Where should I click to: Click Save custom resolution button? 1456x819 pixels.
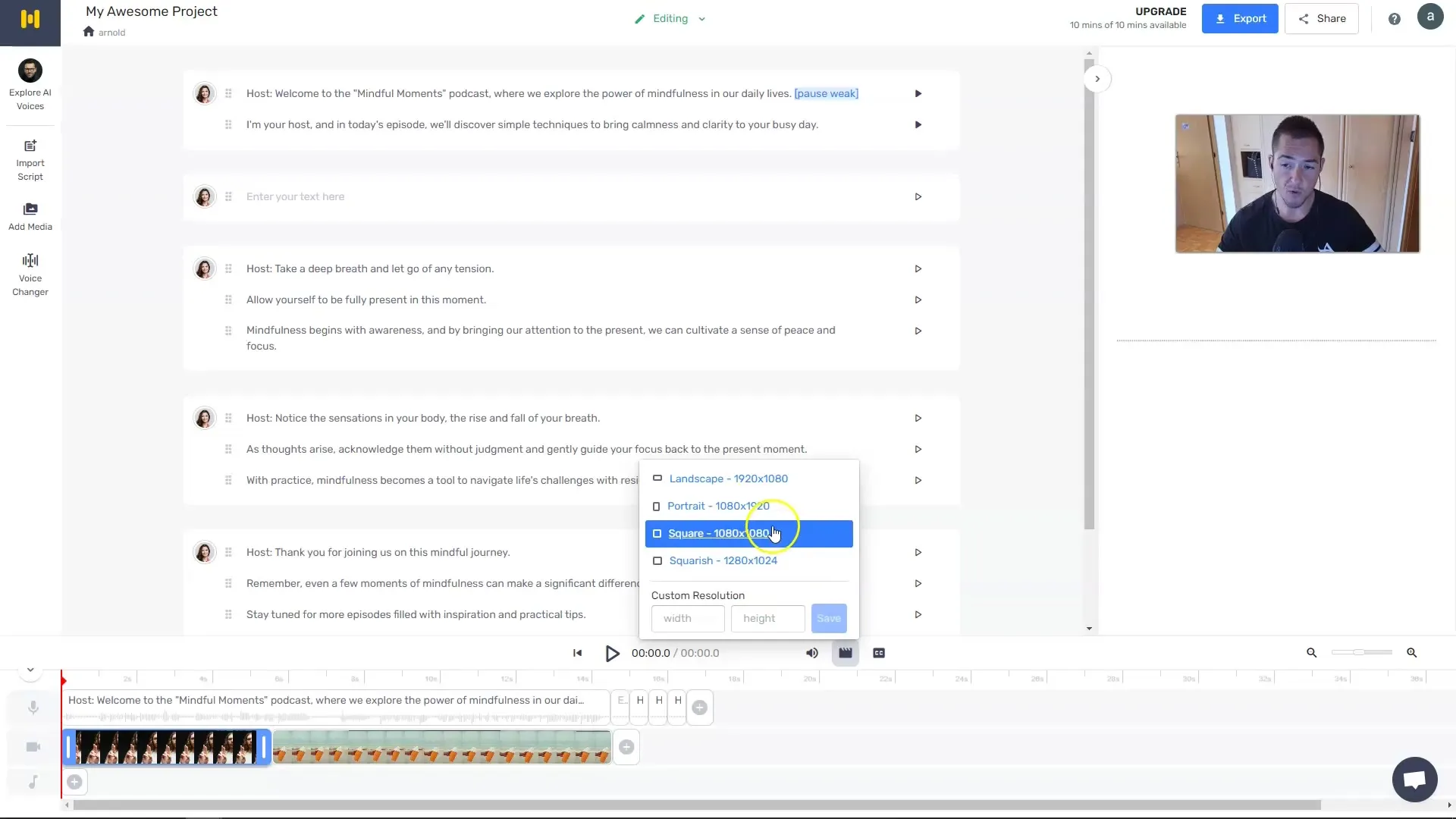(829, 618)
